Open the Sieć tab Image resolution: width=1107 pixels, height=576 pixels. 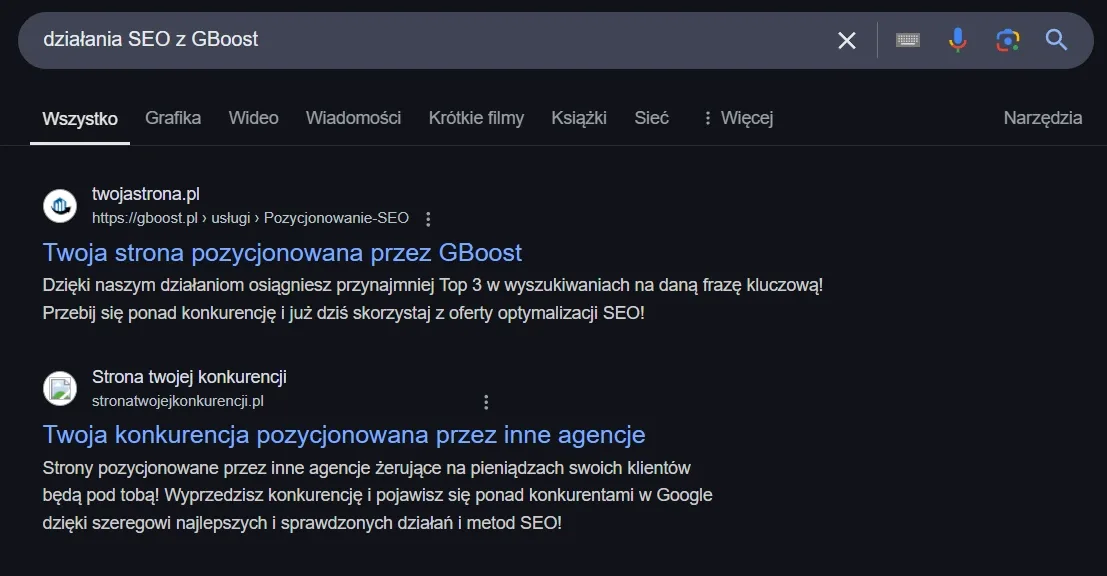[x=651, y=118]
